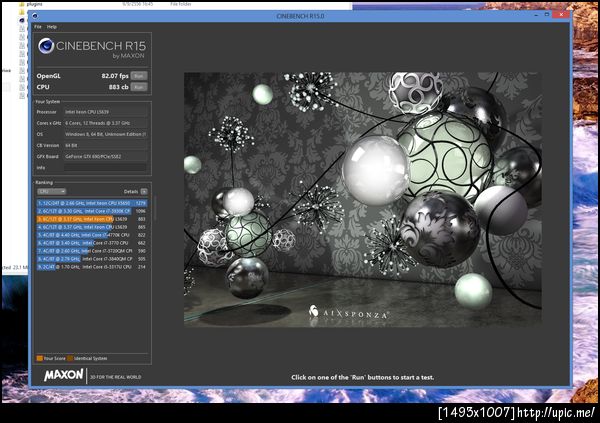
Task: Toggle the ranking Details checkbox
Action: tap(144, 191)
